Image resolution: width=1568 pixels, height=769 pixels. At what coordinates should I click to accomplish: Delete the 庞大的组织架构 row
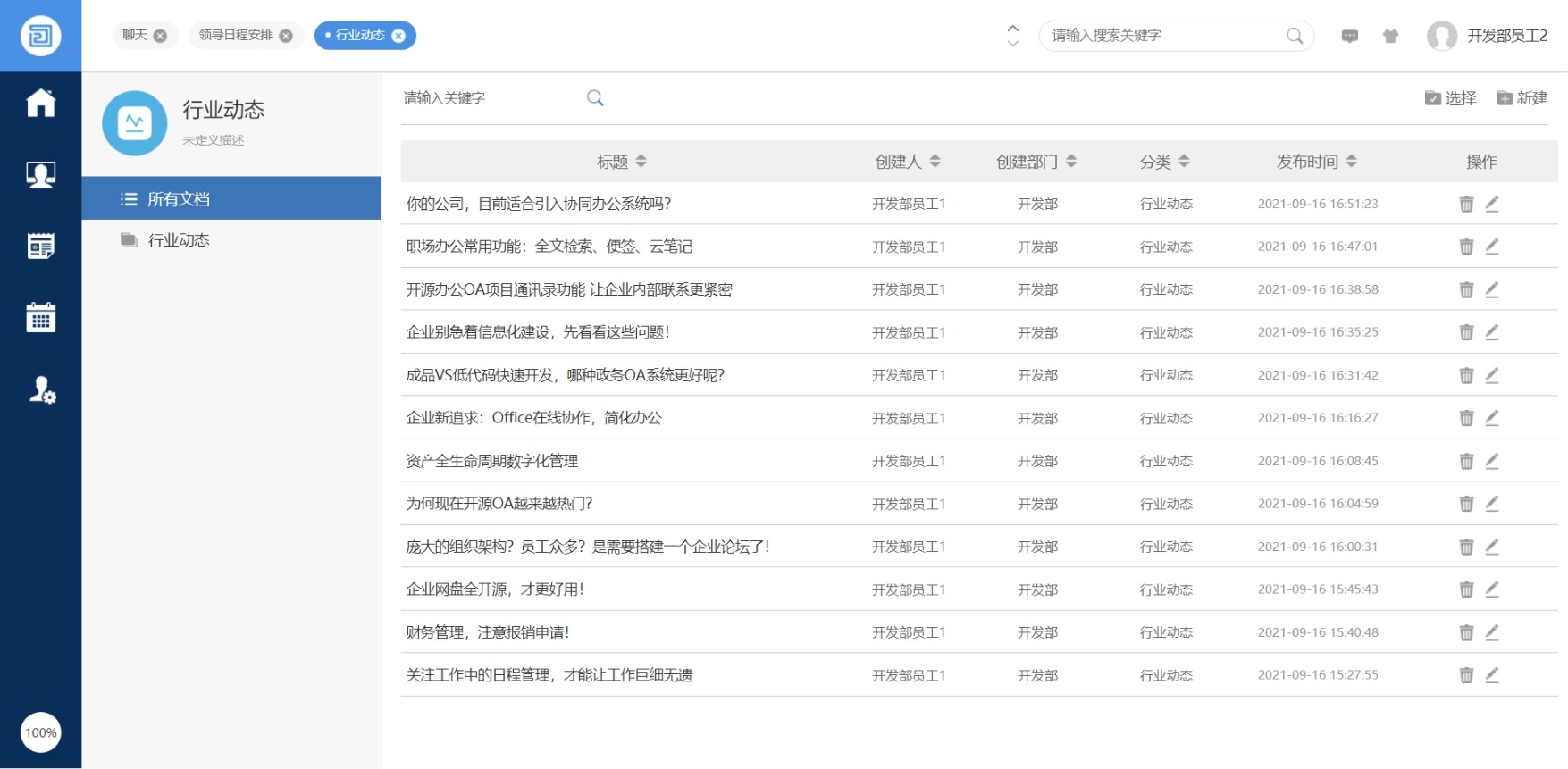pyautogui.click(x=1466, y=547)
